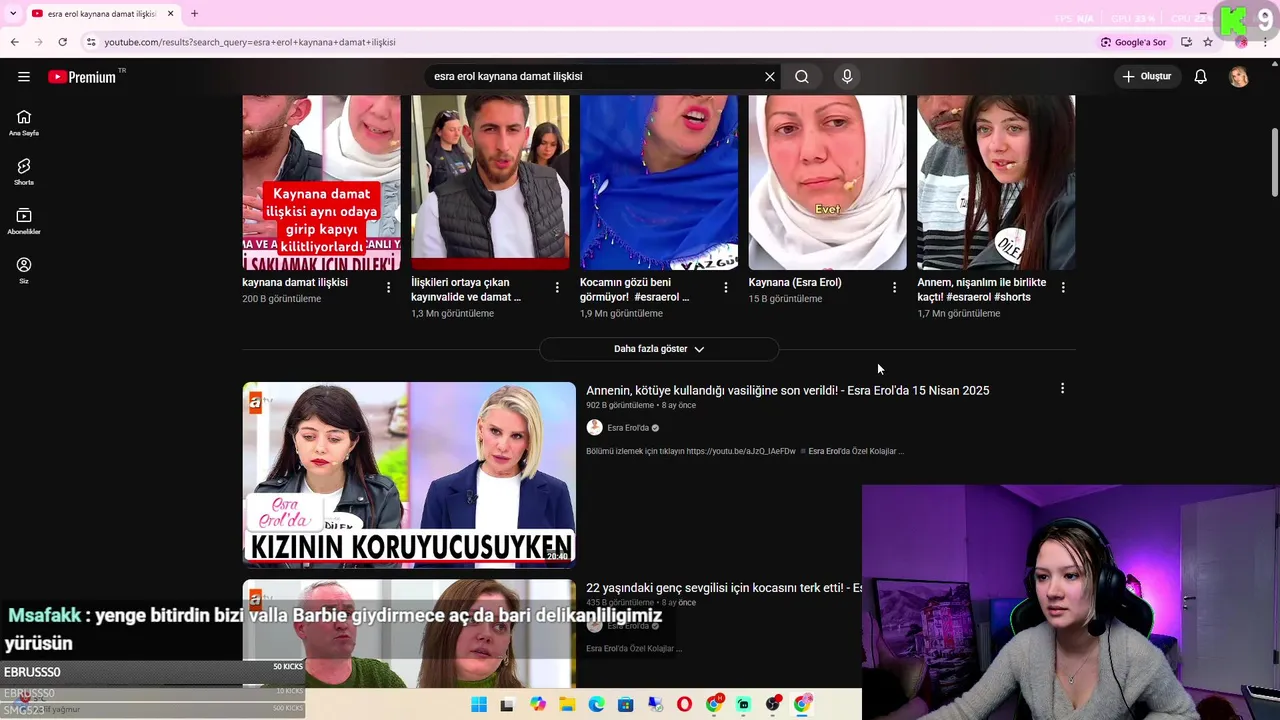Play İlişkileri ortaya çıkan kayınvalide short thumbnail
Screen dimensions: 1280x720
click(490, 182)
